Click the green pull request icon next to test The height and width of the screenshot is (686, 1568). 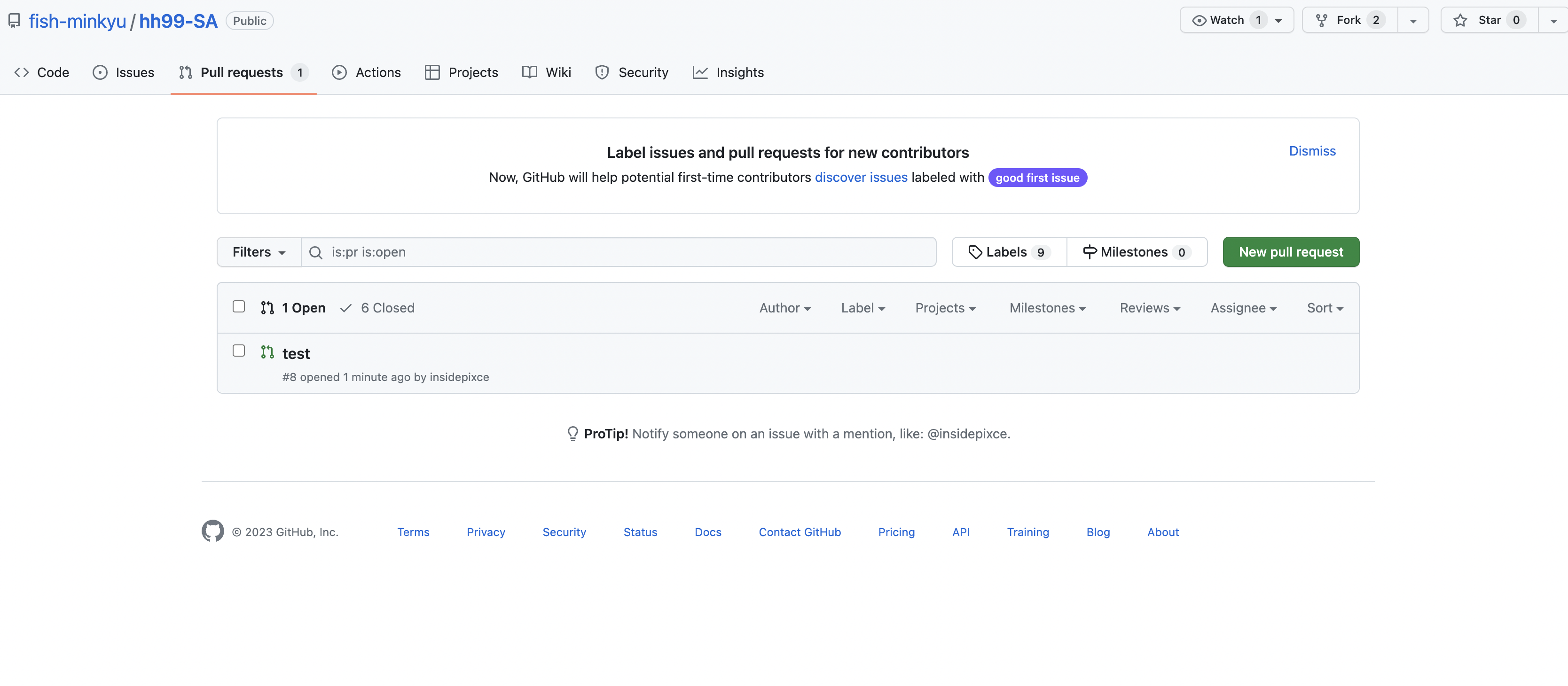click(x=267, y=352)
